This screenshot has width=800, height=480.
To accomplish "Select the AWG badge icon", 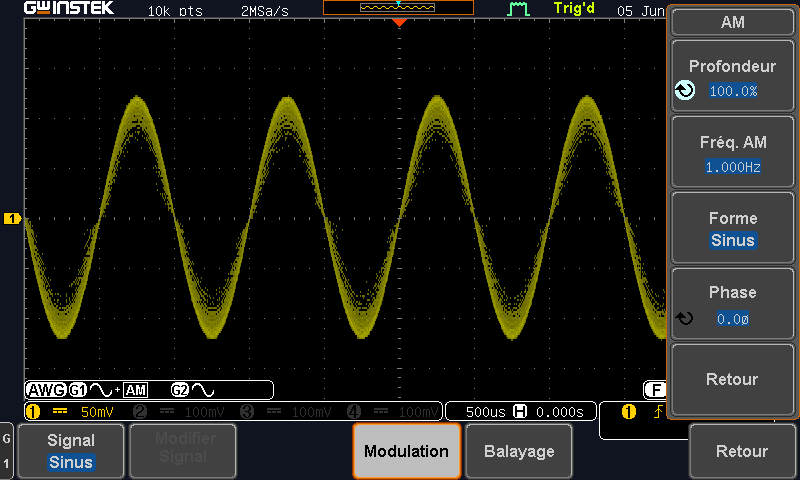I will [x=46, y=390].
